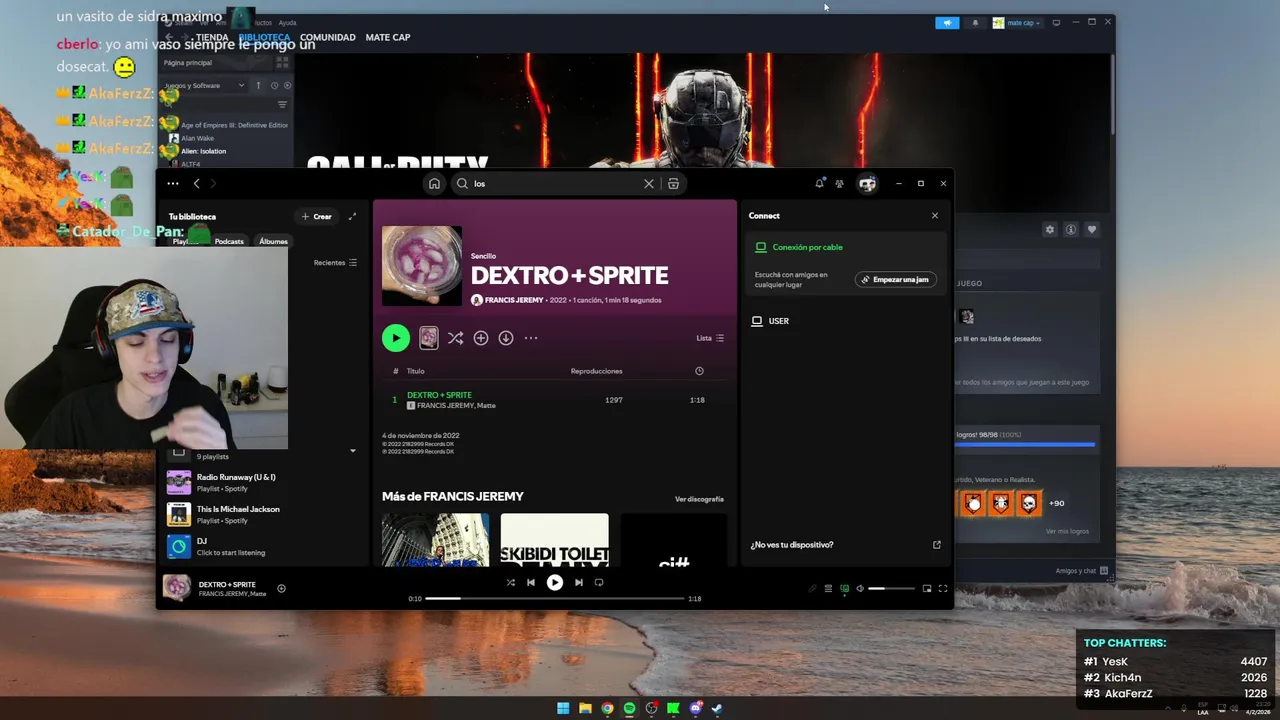Click Crear in Tu biblioteca
The width and height of the screenshot is (1280, 720).
317,216
